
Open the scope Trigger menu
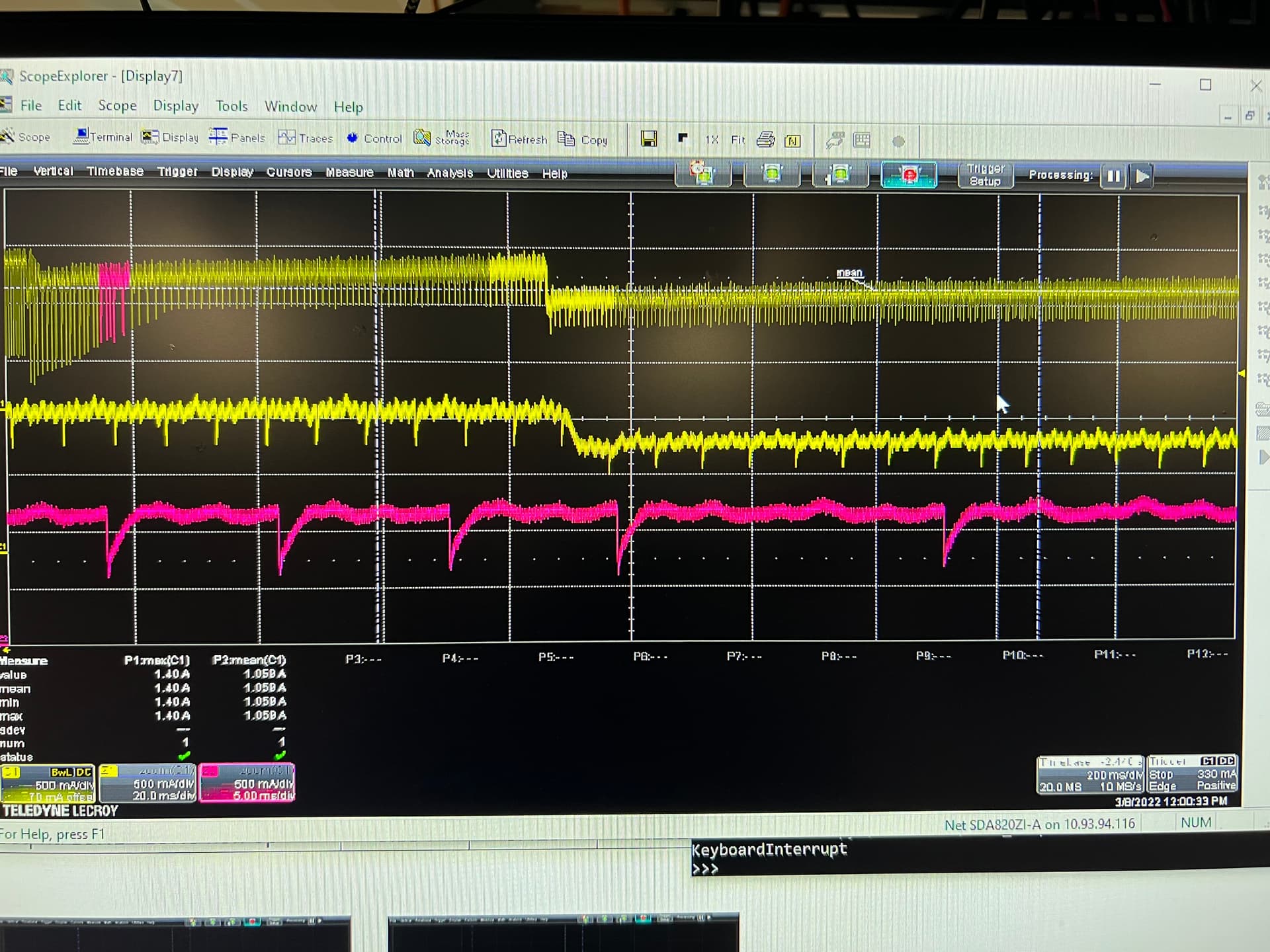(x=177, y=171)
